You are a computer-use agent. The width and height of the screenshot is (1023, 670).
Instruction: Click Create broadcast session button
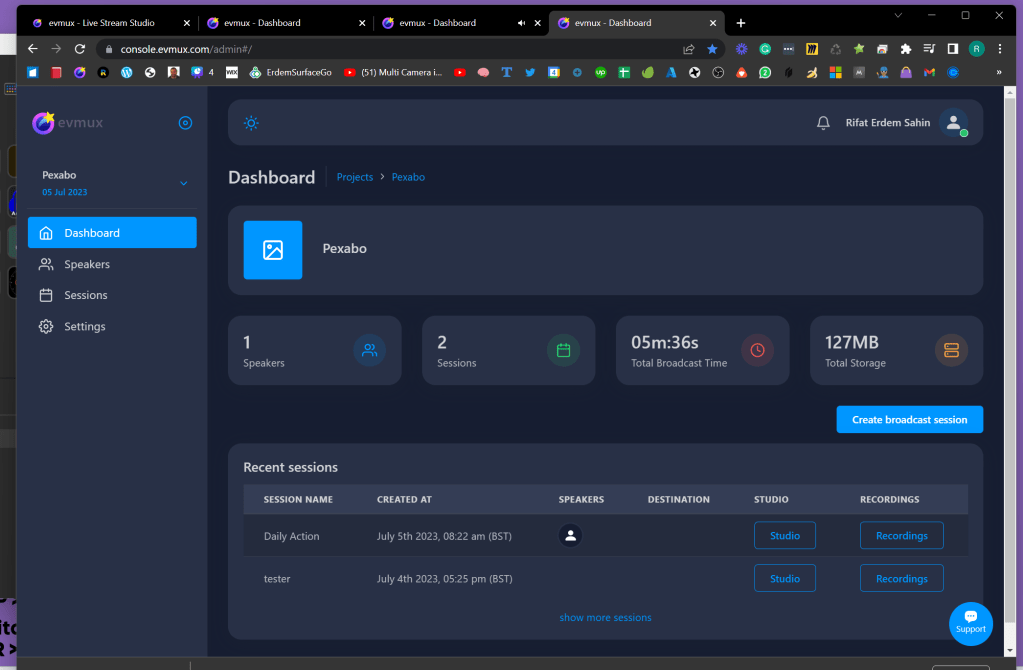(x=909, y=419)
